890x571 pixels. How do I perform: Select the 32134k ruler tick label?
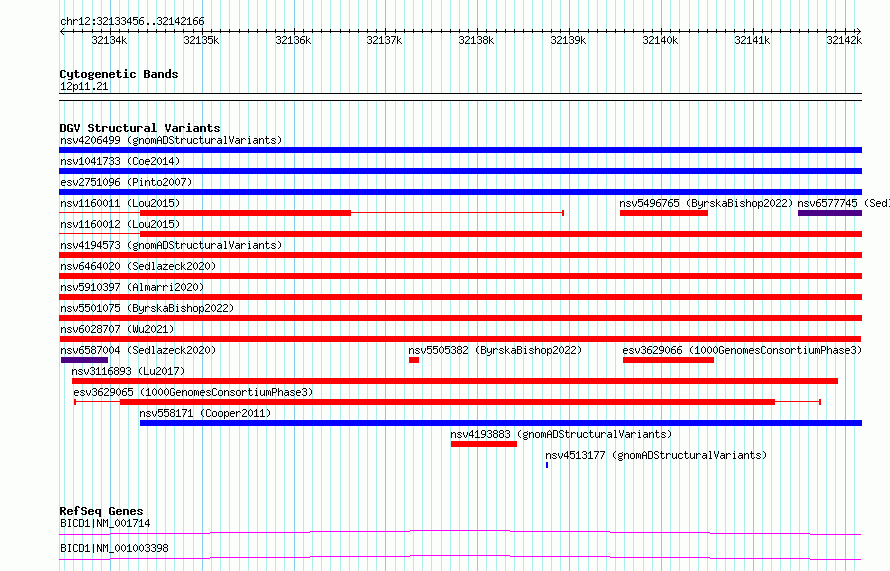pyautogui.click(x=110, y=40)
